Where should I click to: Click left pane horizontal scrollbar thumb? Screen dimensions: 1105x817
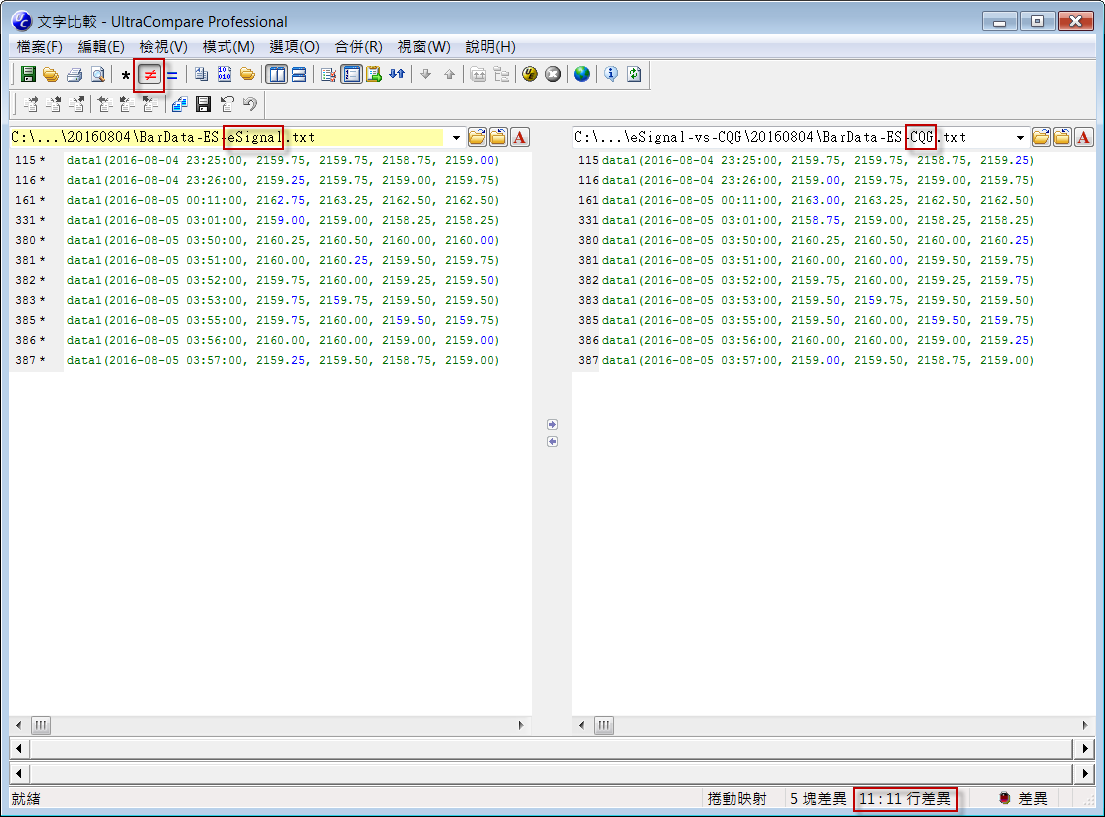pyautogui.click(x=41, y=725)
